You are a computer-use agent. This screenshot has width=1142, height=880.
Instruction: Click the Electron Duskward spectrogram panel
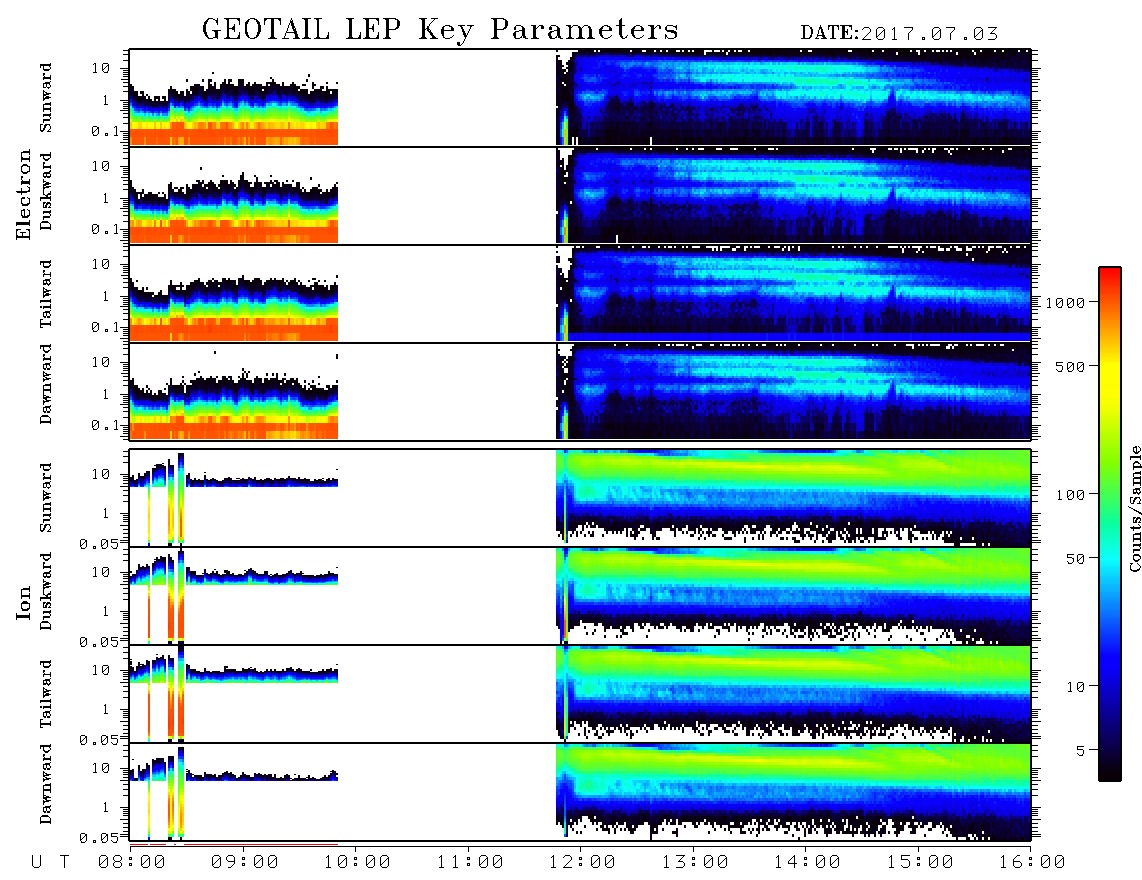[580, 195]
